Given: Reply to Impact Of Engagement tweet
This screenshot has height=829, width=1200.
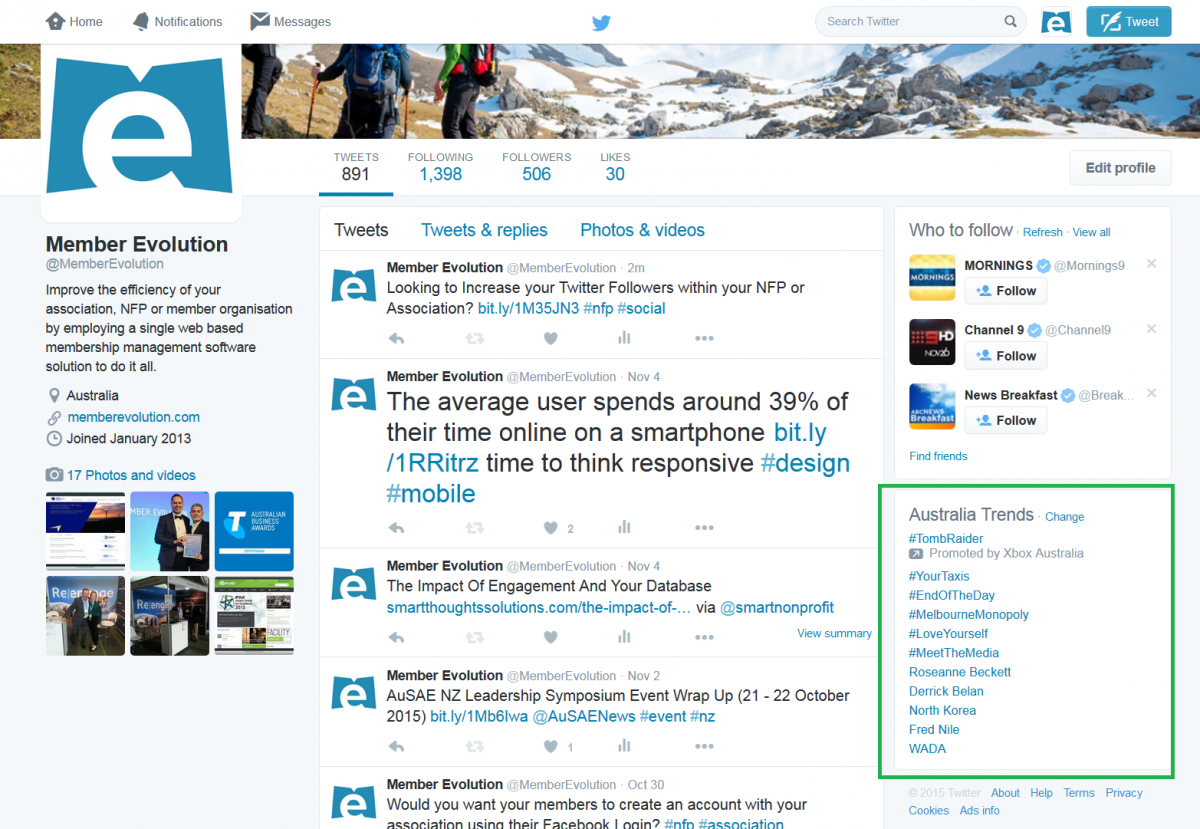Looking at the screenshot, I should click(x=396, y=636).
